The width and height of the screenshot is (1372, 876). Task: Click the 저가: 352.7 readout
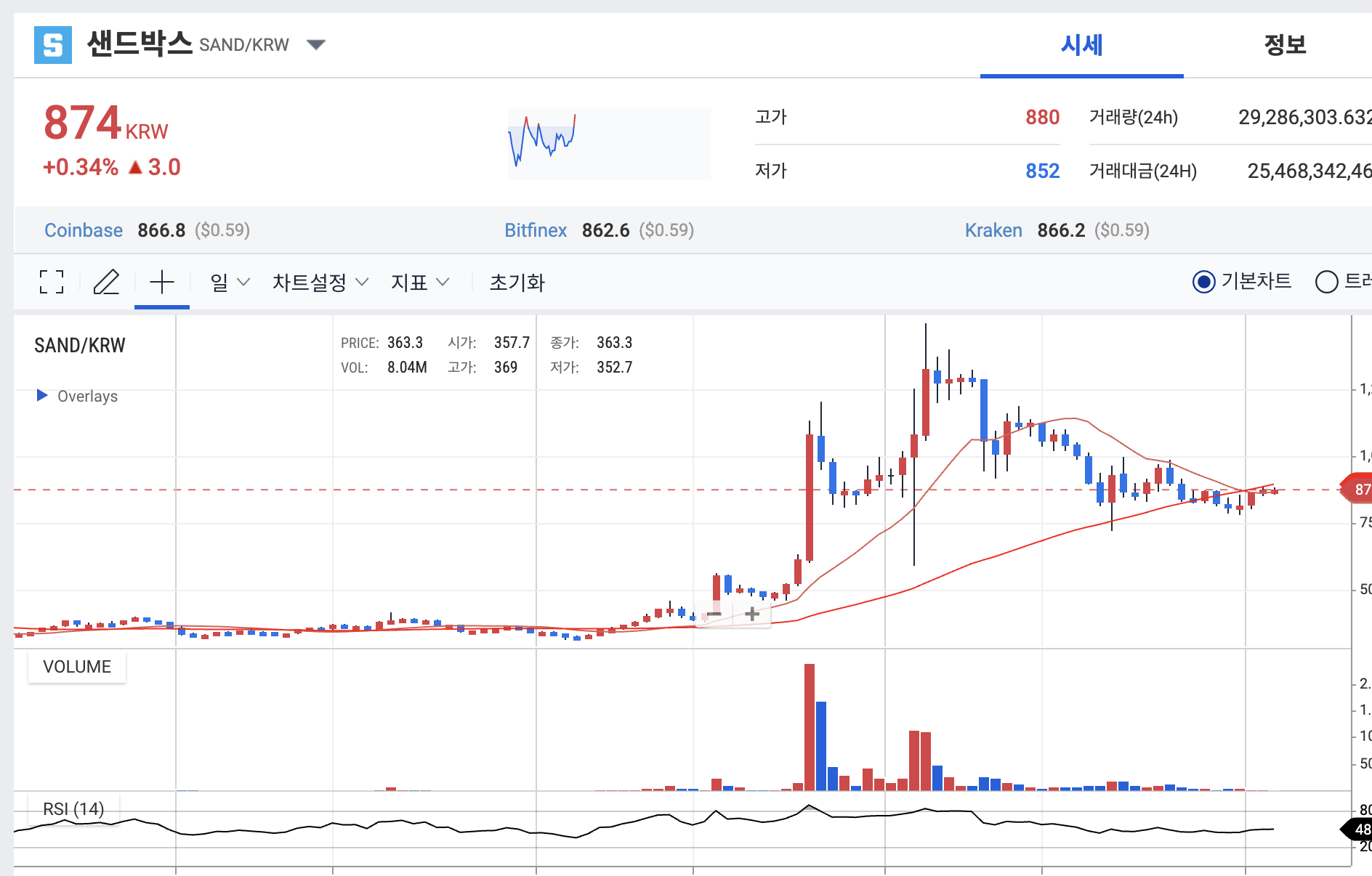pyautogui.click(x=591, y=367)
